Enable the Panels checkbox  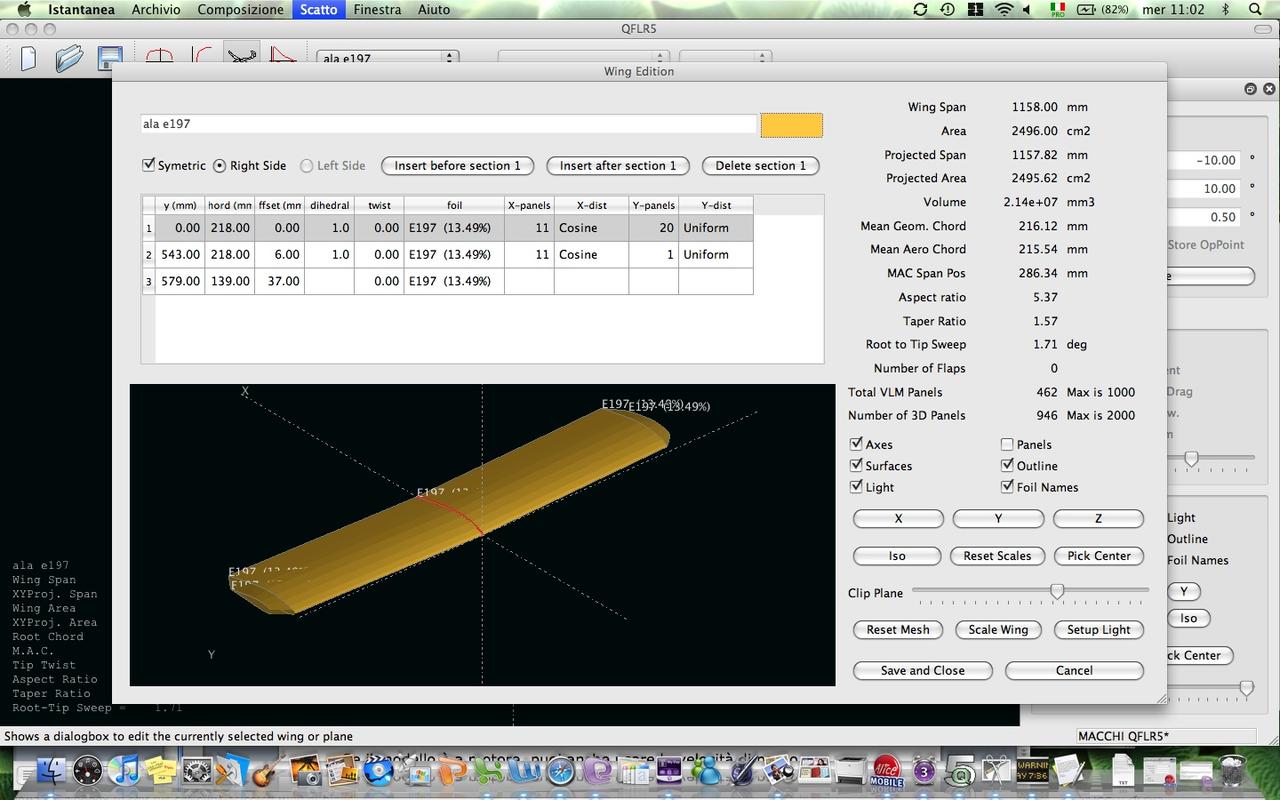coord(1007,444)
